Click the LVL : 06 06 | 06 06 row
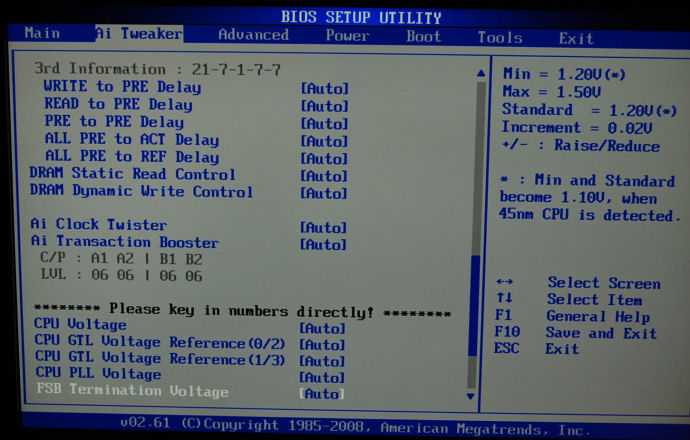The height and width of the screenshot is (440, 690). (121, 275)
